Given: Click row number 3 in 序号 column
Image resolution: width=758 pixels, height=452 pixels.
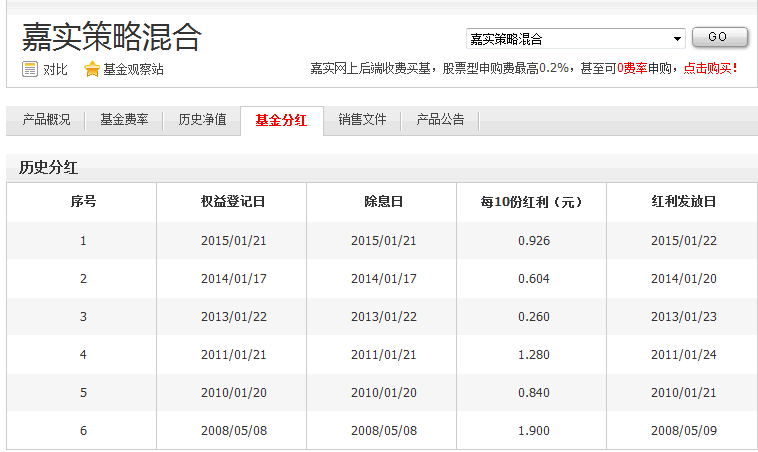Looking at the screenshot, I should click(83, 317).
